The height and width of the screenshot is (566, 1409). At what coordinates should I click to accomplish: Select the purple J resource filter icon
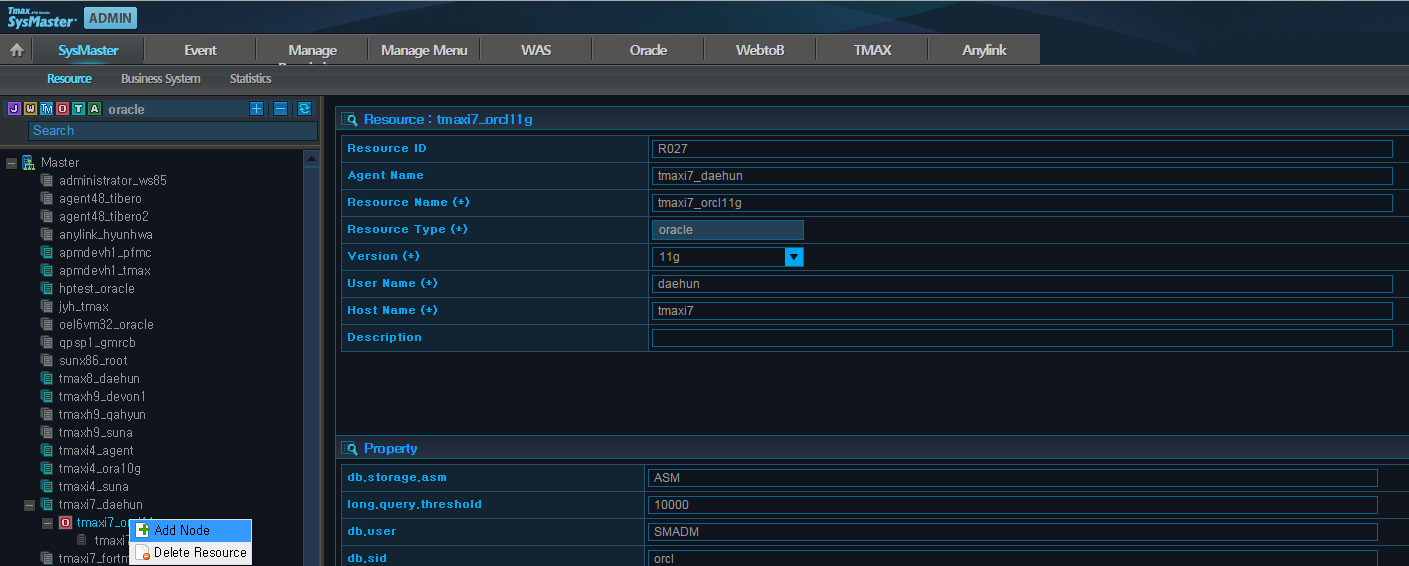(14, 109)
